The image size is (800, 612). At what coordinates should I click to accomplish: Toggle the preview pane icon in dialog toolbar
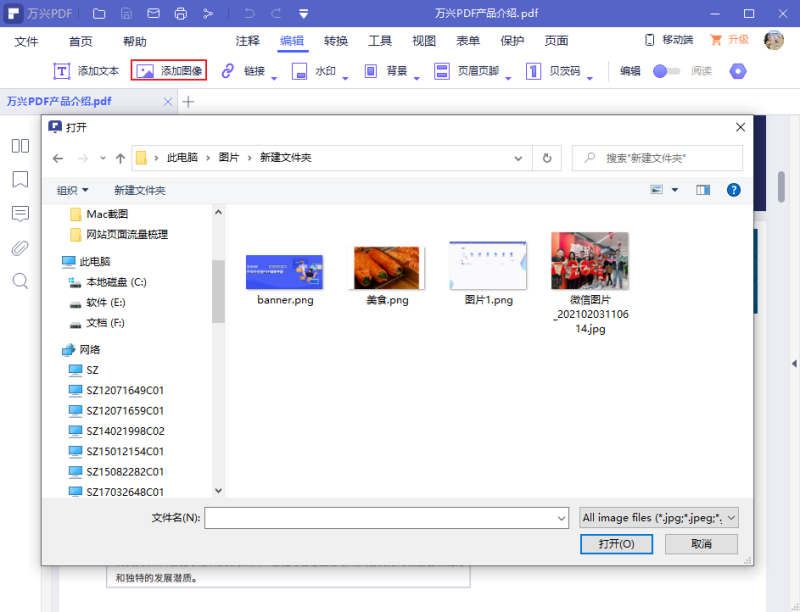pos(703,190)
